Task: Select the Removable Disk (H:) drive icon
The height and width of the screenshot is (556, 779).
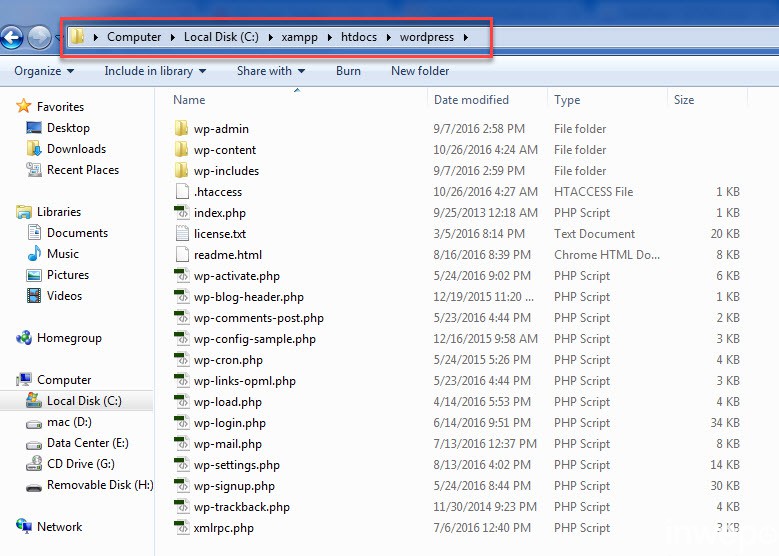Action: 33,485
